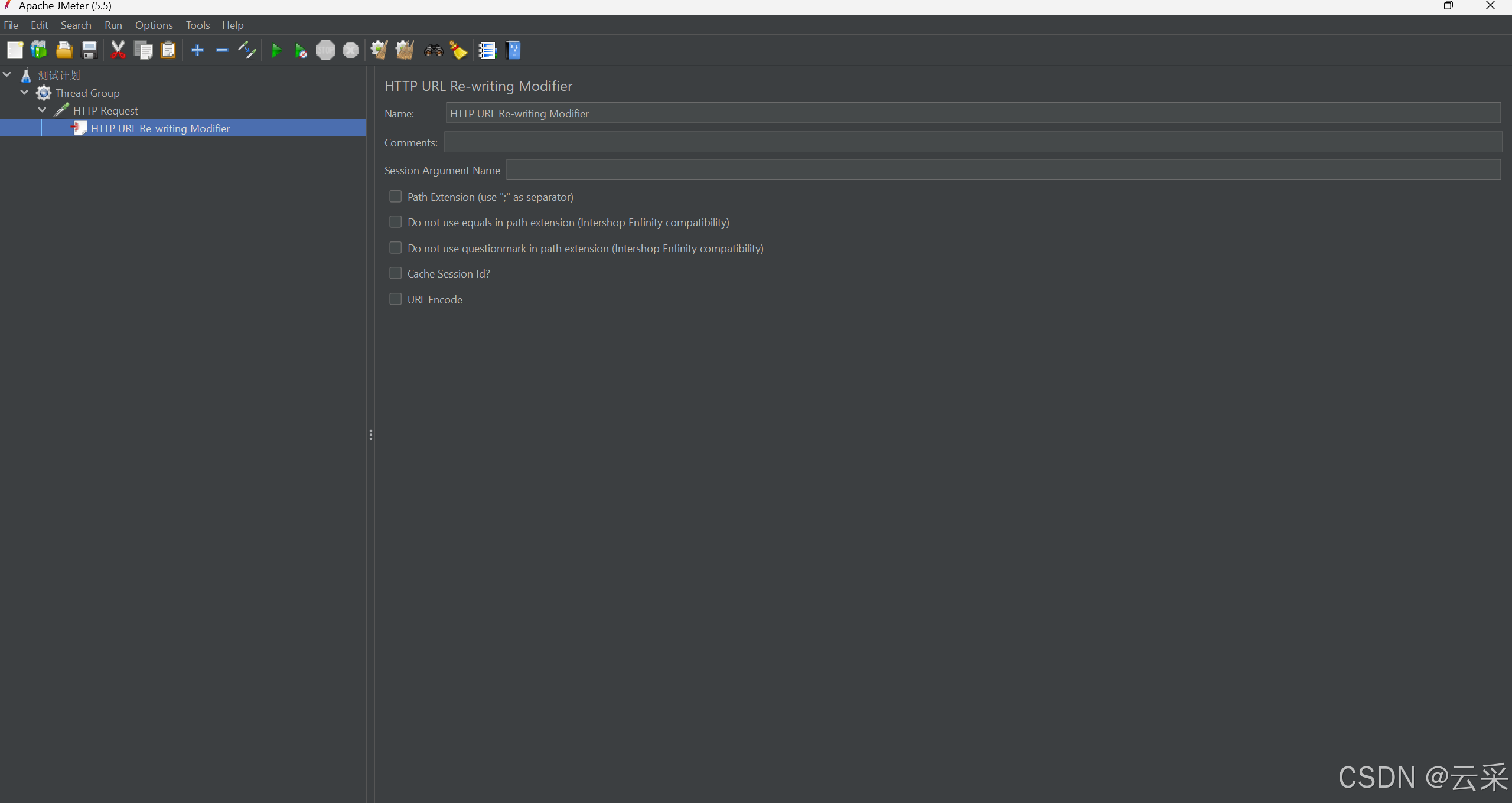Start the test with green play icon
The image size is (1512, 803).
tap(276, 50)
